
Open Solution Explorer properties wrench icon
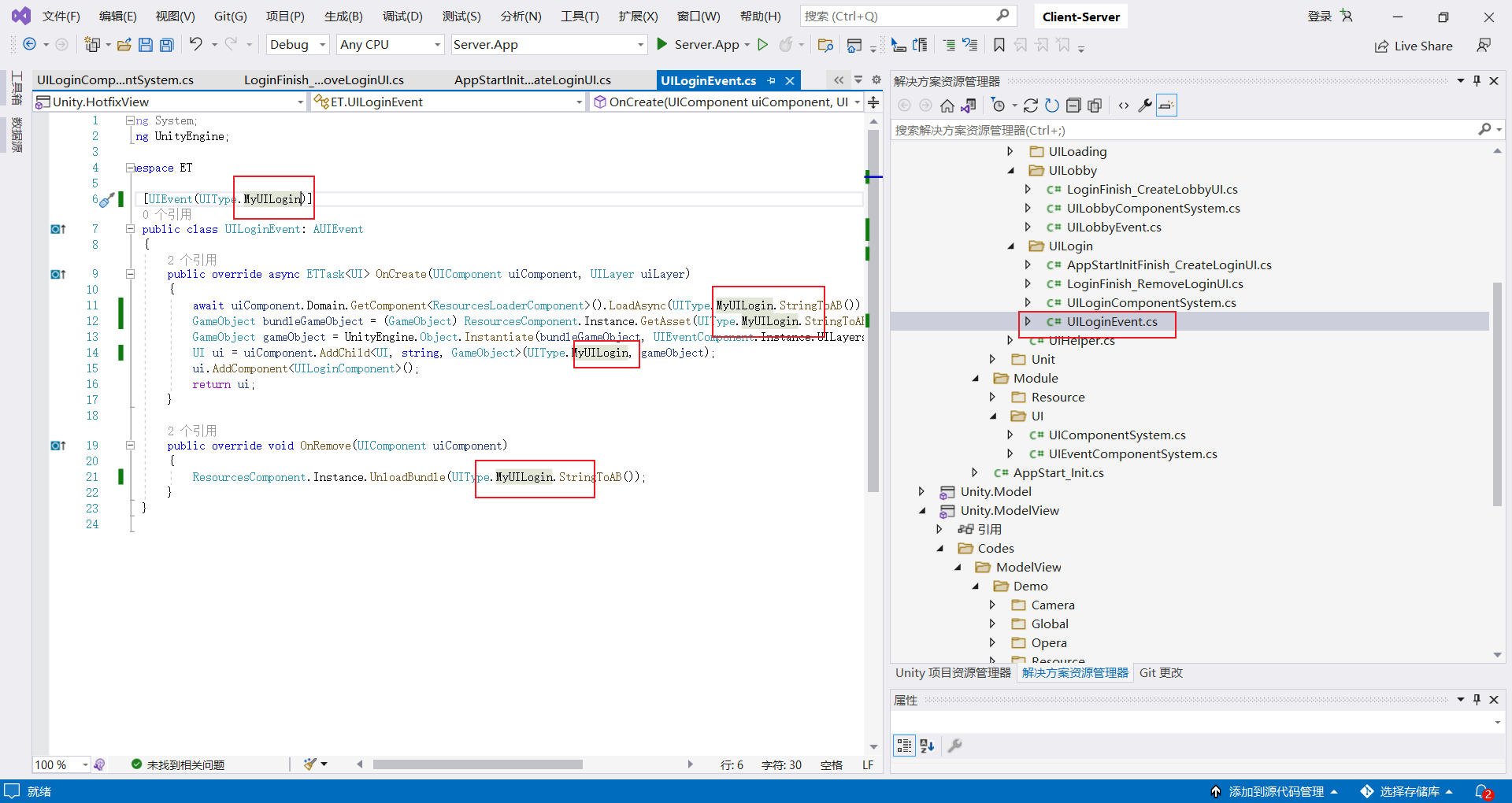click(1146, 105)
